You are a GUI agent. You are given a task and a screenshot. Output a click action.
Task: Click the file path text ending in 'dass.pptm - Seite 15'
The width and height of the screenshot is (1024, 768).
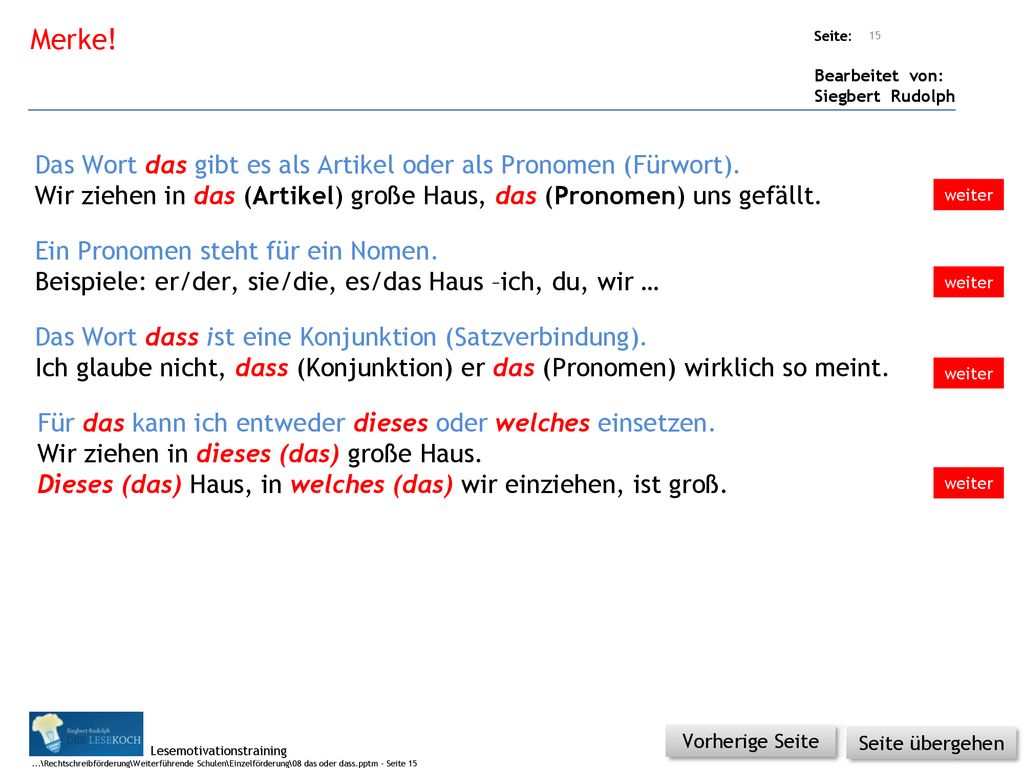click(224, 763)
